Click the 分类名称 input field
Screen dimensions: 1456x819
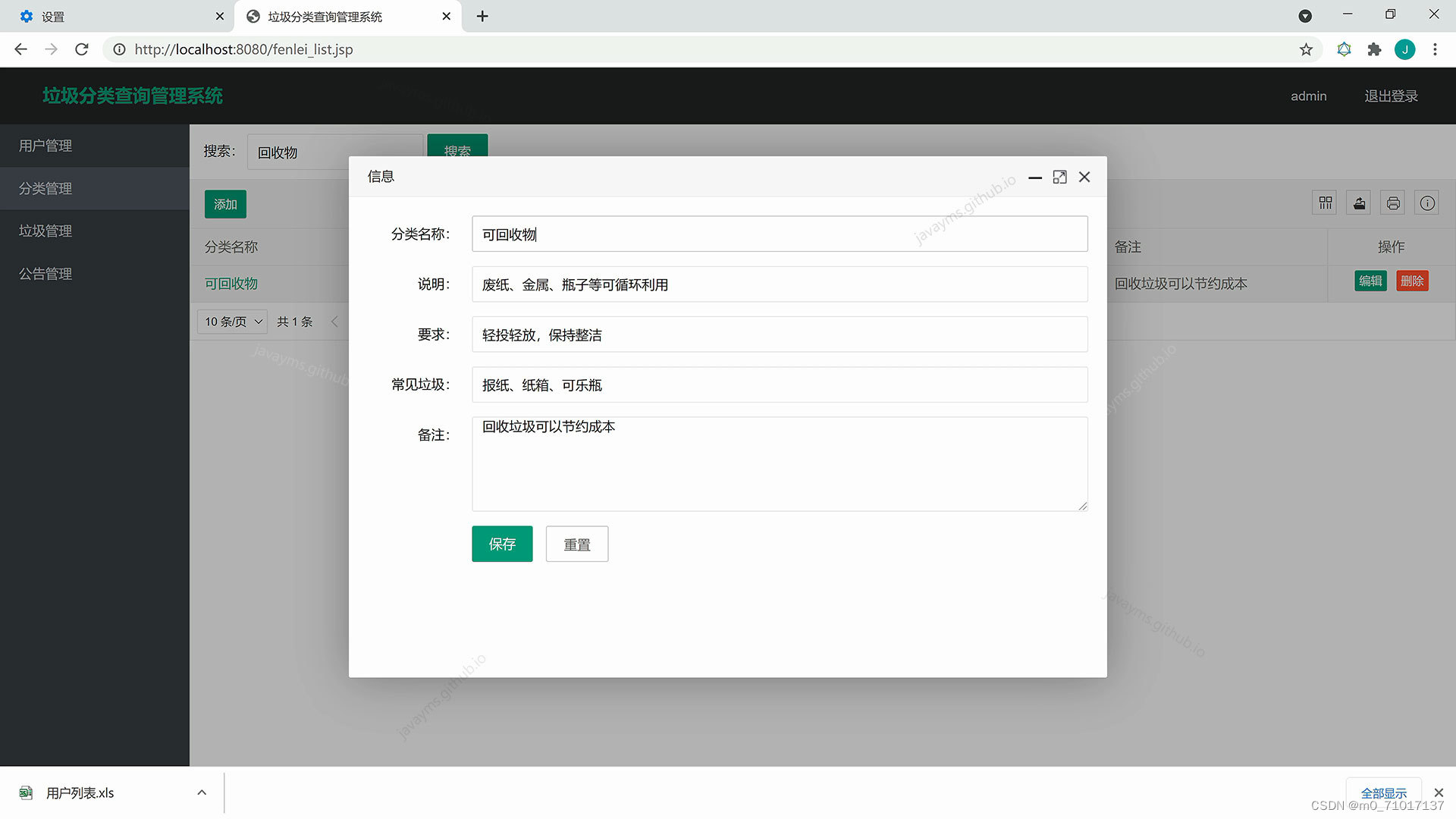click(779, 233)
